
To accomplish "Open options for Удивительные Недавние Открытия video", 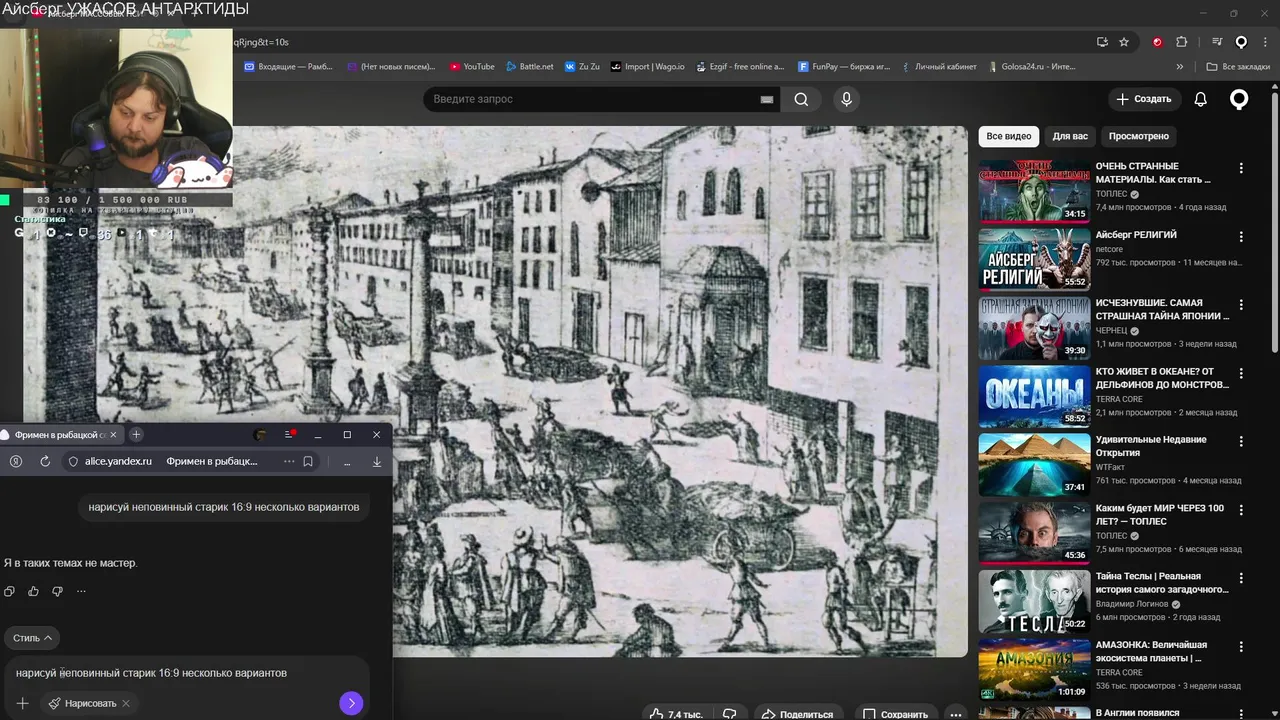I will pyautogui.click(x=1241, y=441).
